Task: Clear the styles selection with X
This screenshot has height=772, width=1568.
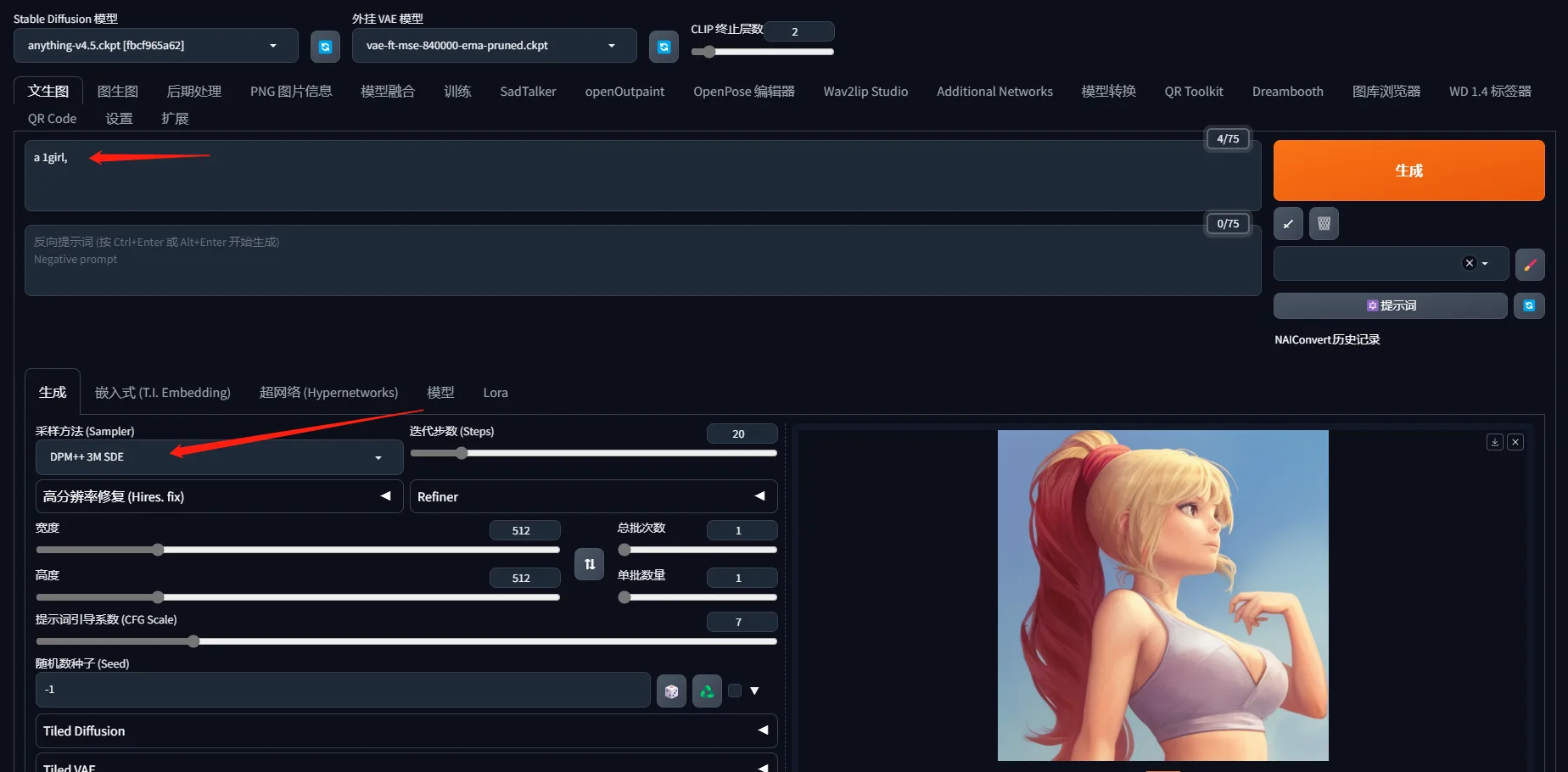Action: (1470, 263)
